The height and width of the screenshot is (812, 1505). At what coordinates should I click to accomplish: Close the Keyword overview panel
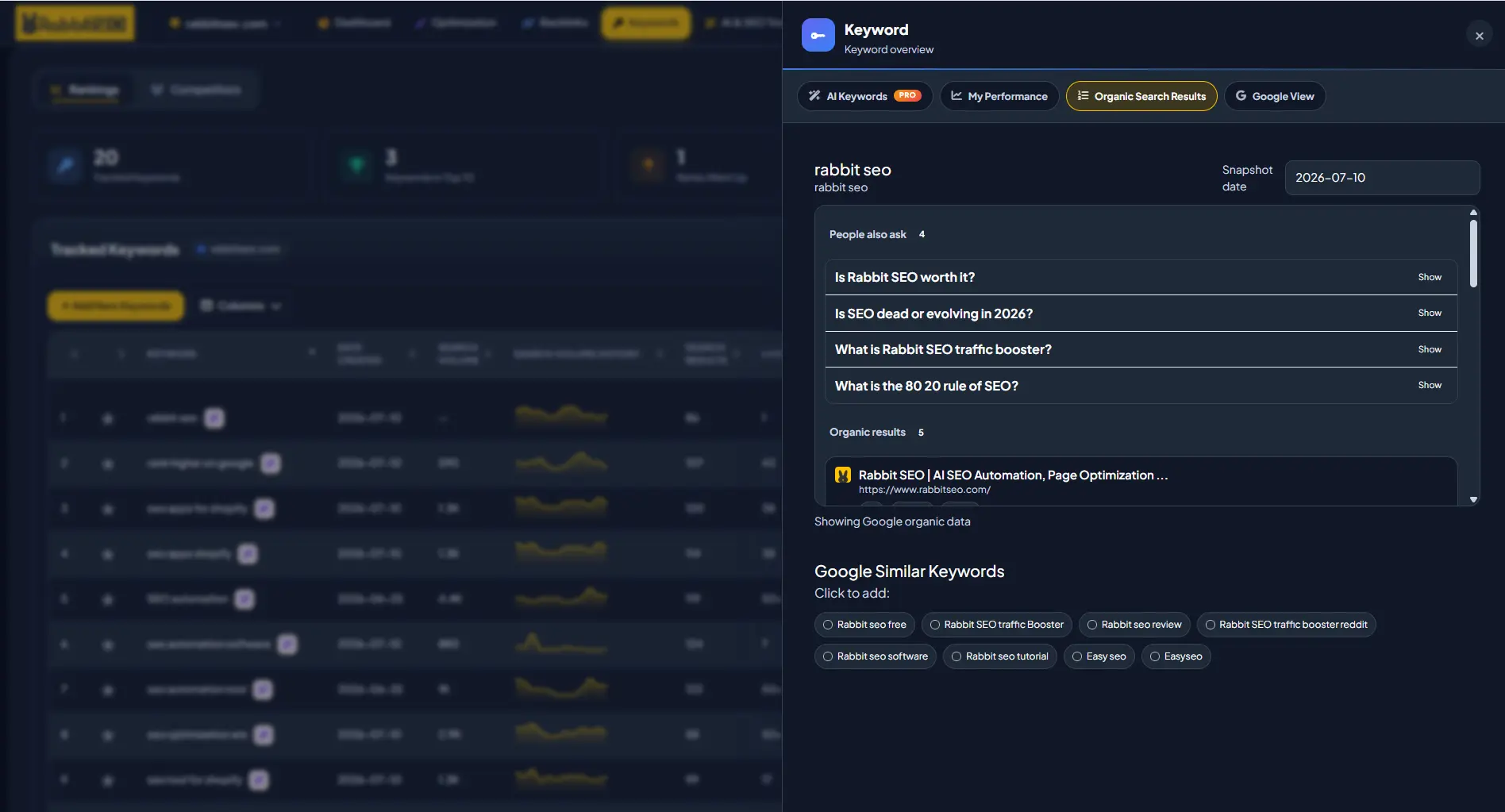click(1480, 36)
